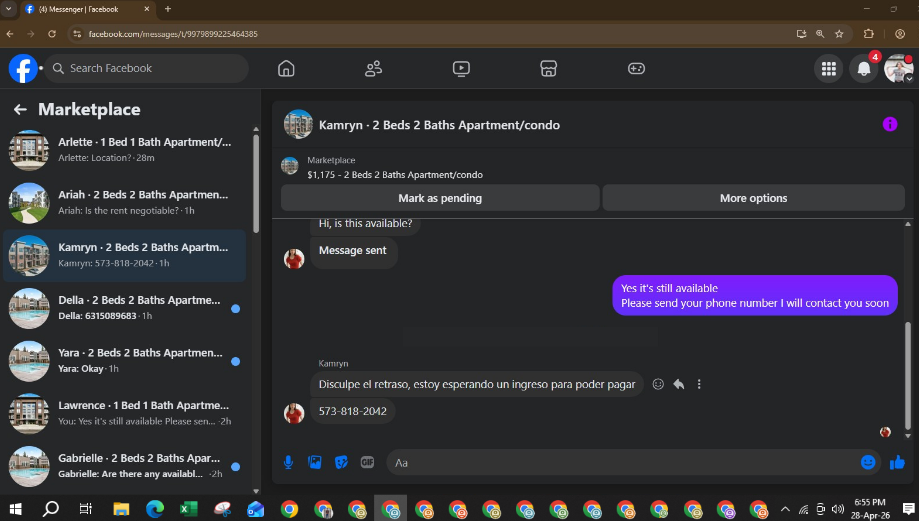The width and height of the screenshot is (919, 521).
Task: Expand the Facebook apps grid menu
Action: pyautogui.click(x=829, y=69)
